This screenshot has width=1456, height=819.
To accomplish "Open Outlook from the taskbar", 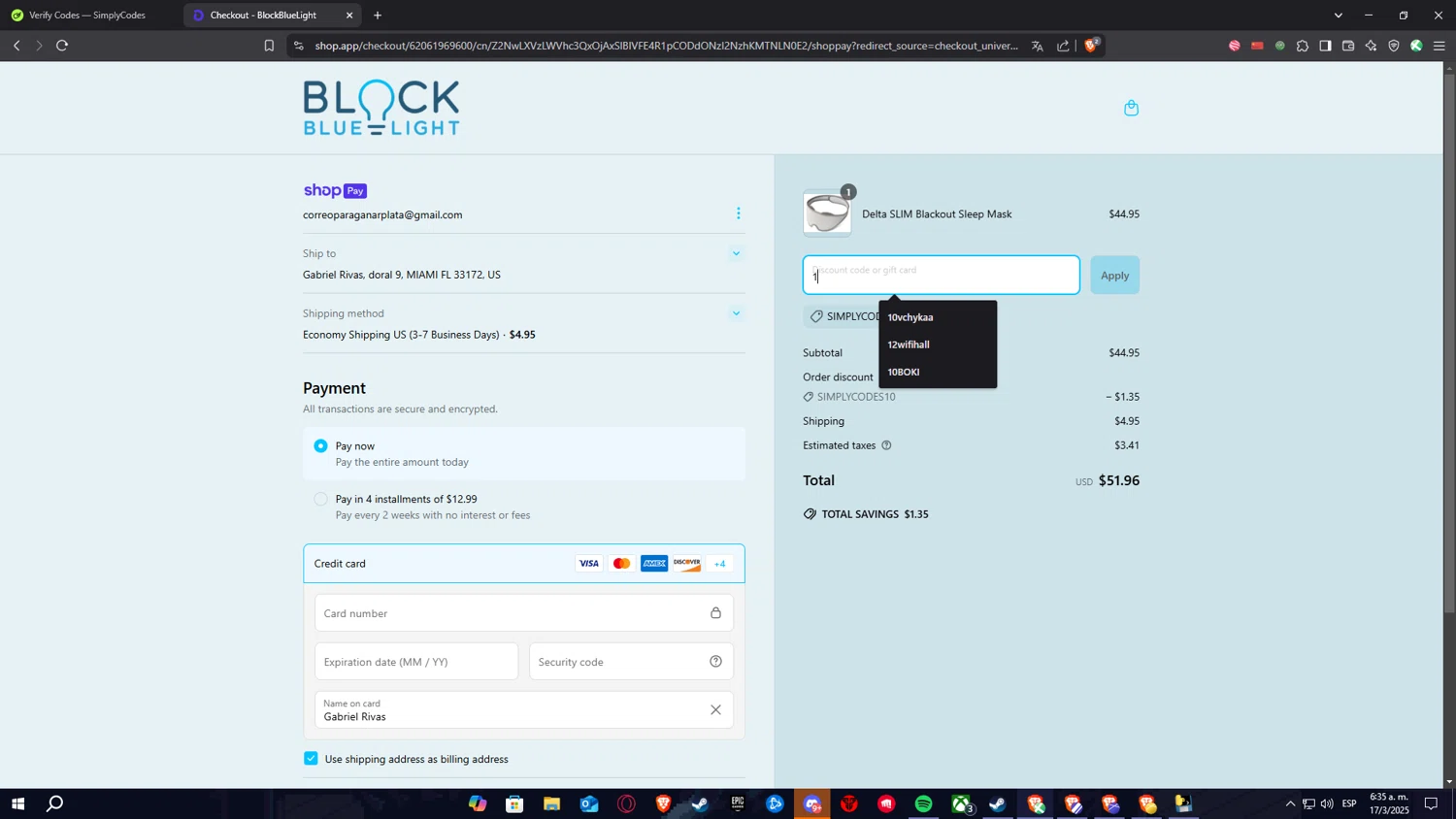I will tap(589, 803).
